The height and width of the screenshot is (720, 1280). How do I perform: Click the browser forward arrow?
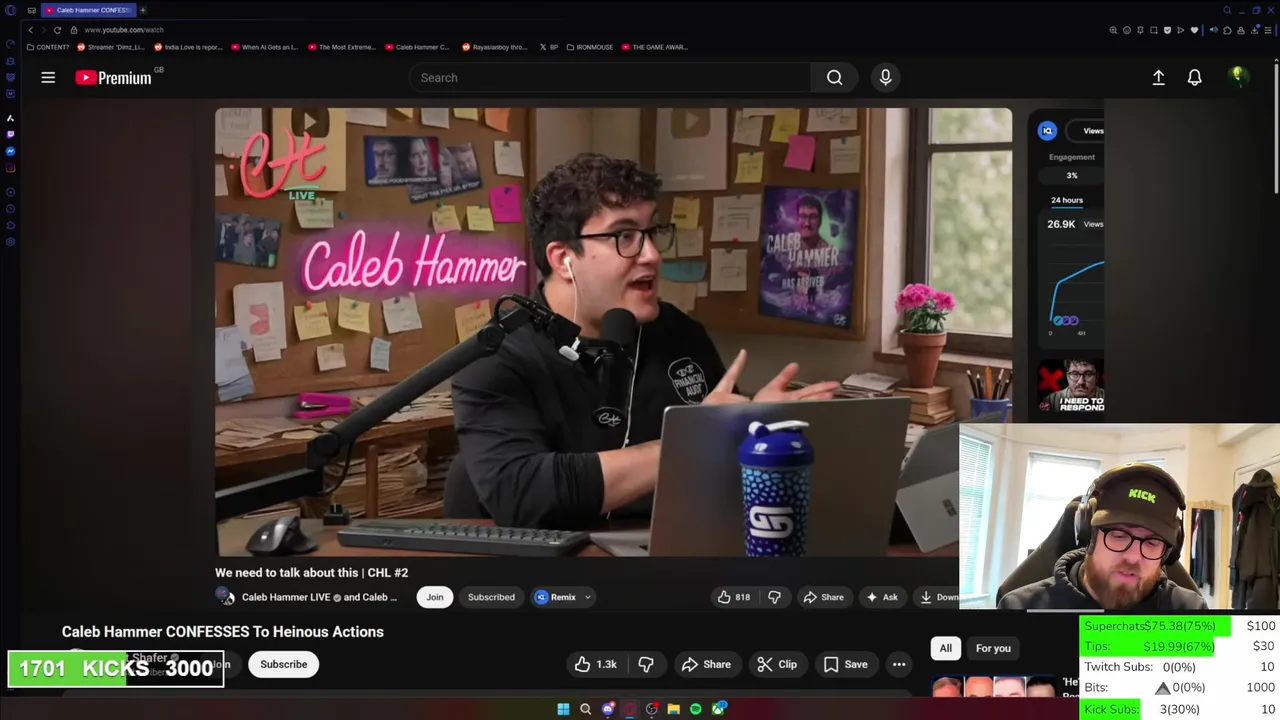(x=44, y=30)
